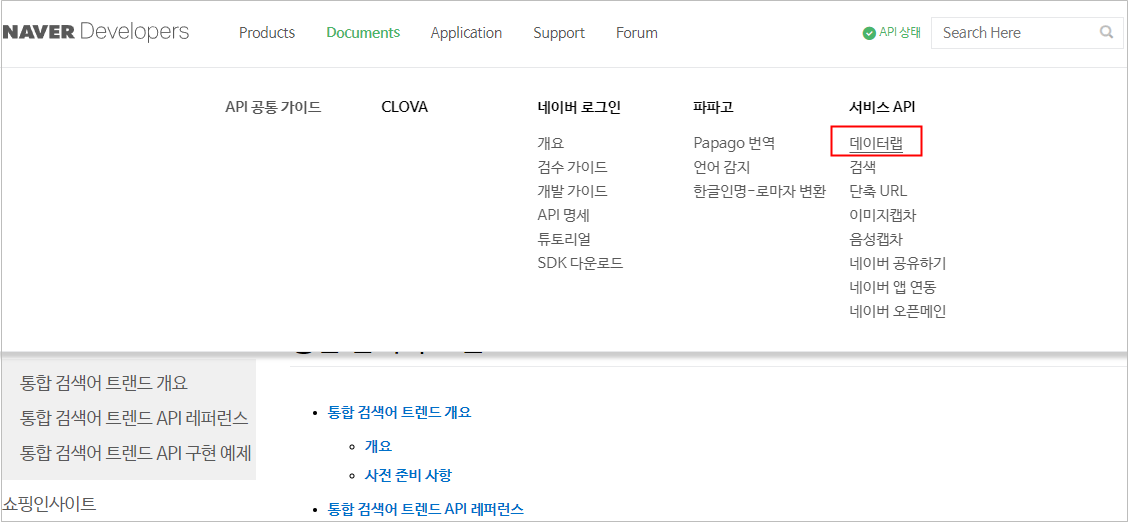The image size is (1128, 522).
Task: Click the 개요 sub-bullet link
Action: click(378, 446)
